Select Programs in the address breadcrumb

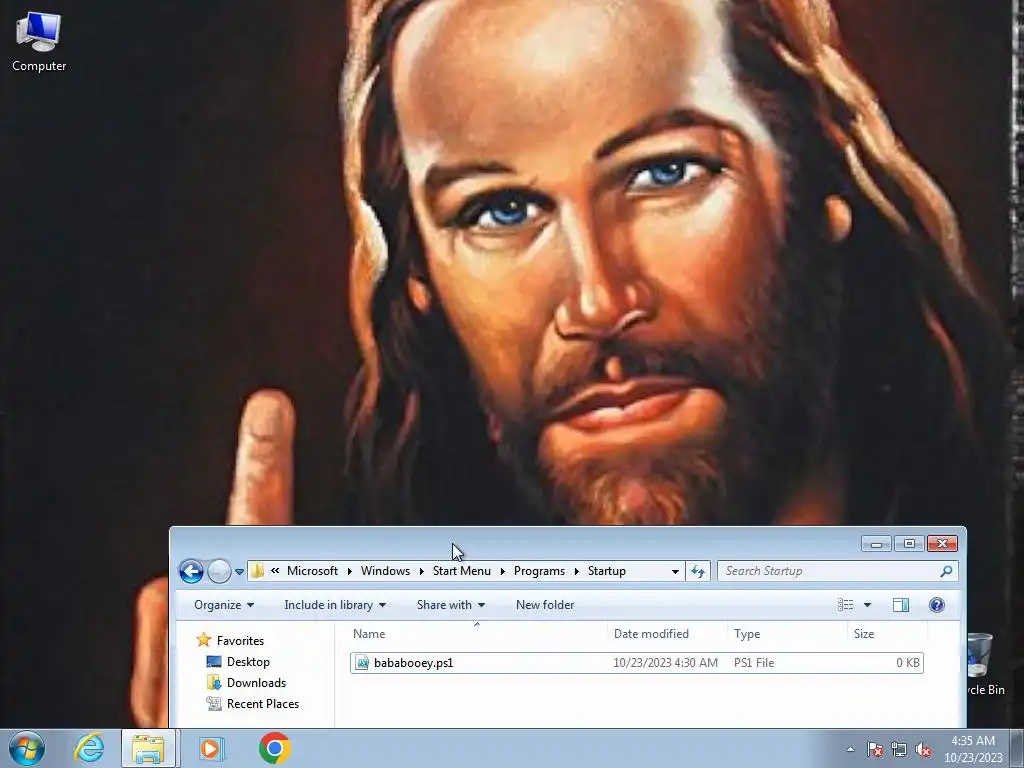point(539,571)
